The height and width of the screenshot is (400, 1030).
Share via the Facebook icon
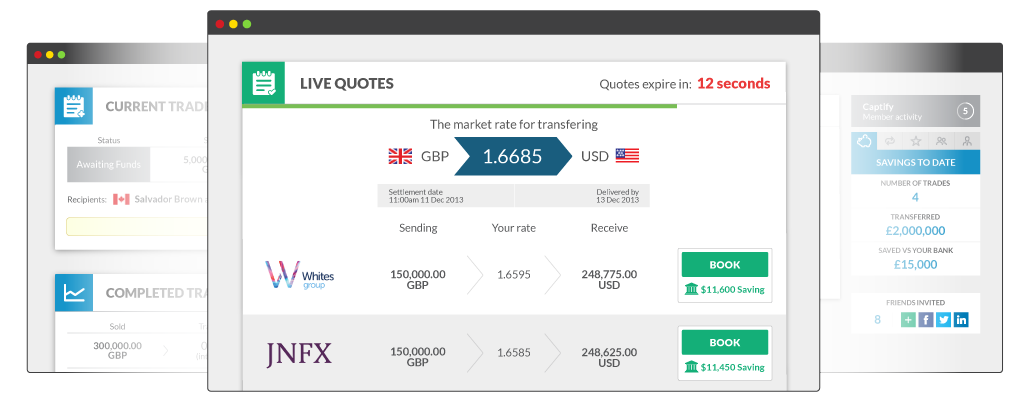[x=926, y=320]
